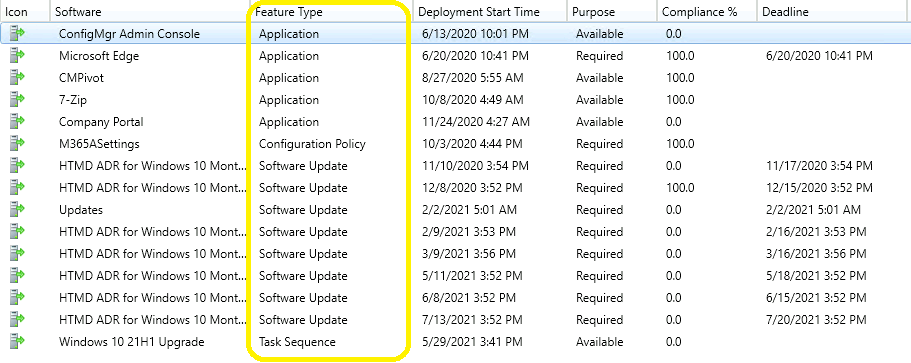Click the Windows 10 21H1 Upgrade row icon

click(x=17, y=342)
